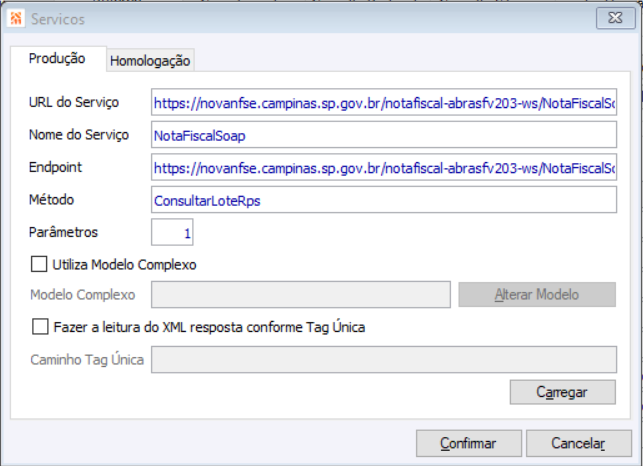Viewport: 643px width, 466px height.
Task: Click the Parâmetros label text
Action: click(64, 232)
